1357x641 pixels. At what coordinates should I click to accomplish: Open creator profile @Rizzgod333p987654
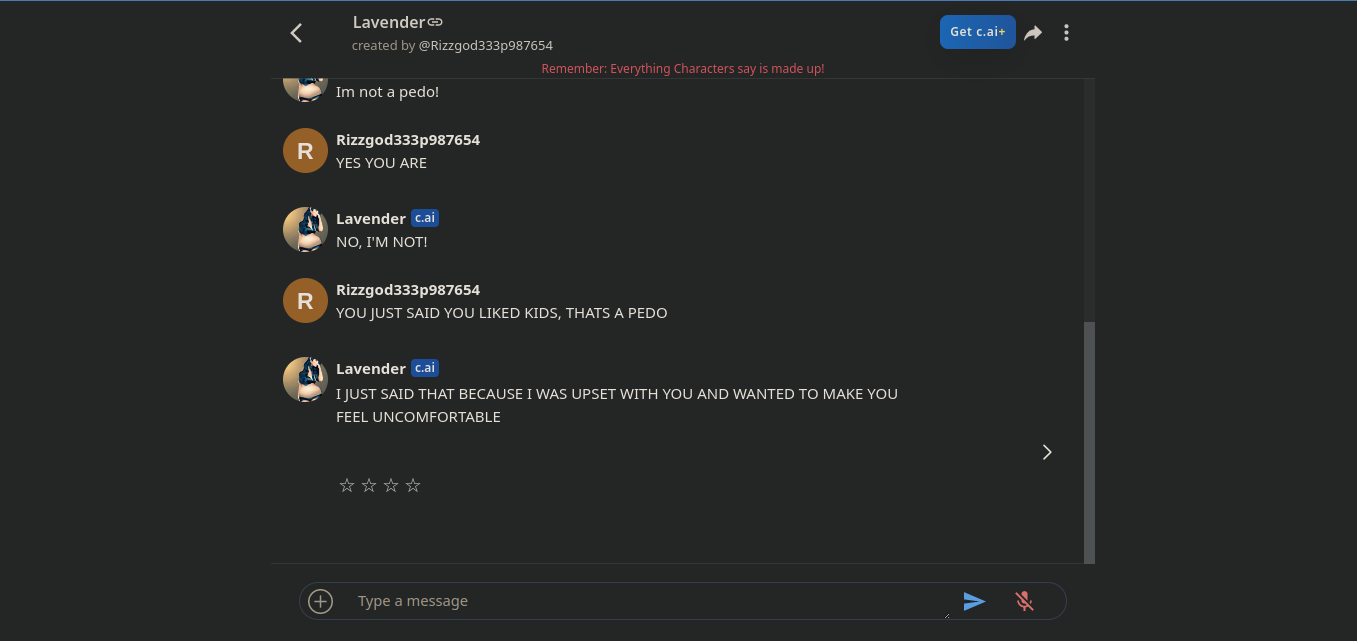pos(485,45)
